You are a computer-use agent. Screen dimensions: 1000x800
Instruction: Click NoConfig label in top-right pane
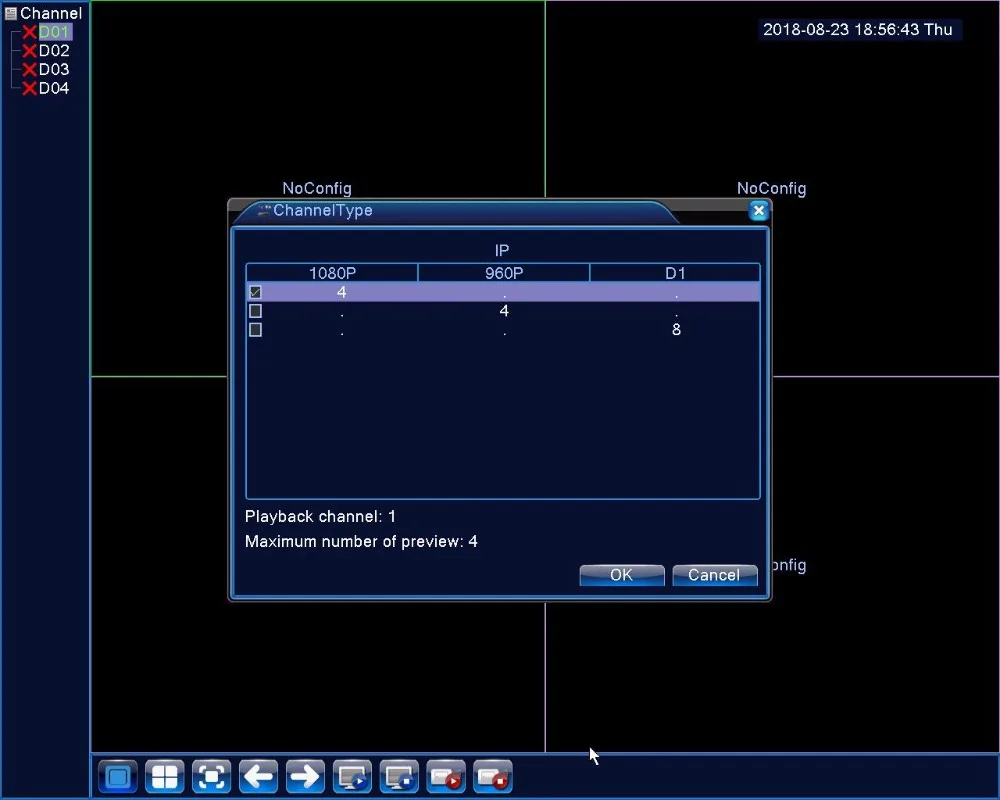click(x=772, y=188)
